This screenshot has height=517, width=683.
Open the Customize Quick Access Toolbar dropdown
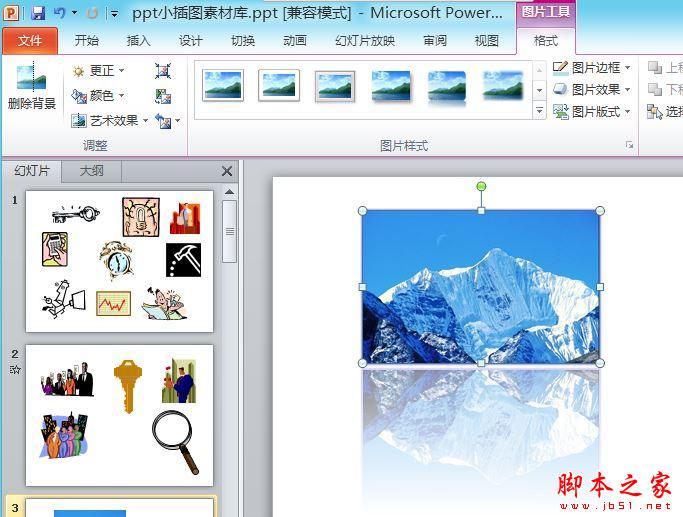point(114,14)
